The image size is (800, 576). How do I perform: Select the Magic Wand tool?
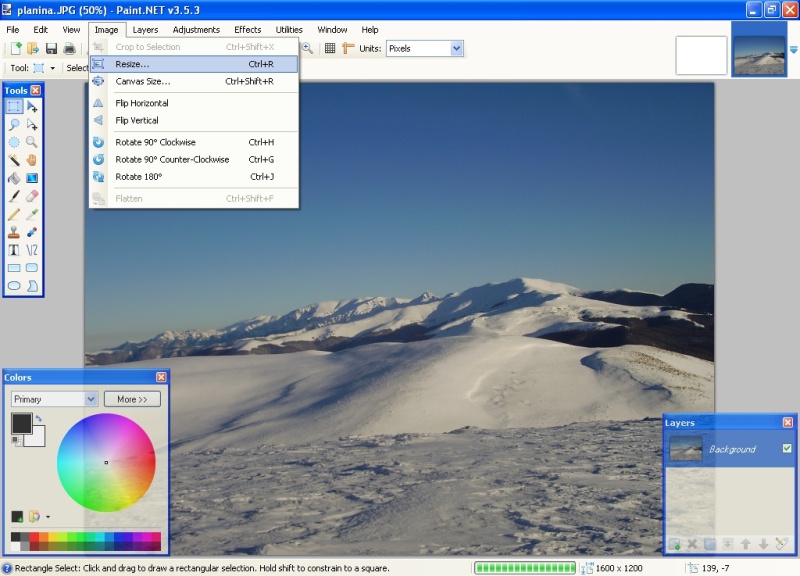[x=14, y=159]
